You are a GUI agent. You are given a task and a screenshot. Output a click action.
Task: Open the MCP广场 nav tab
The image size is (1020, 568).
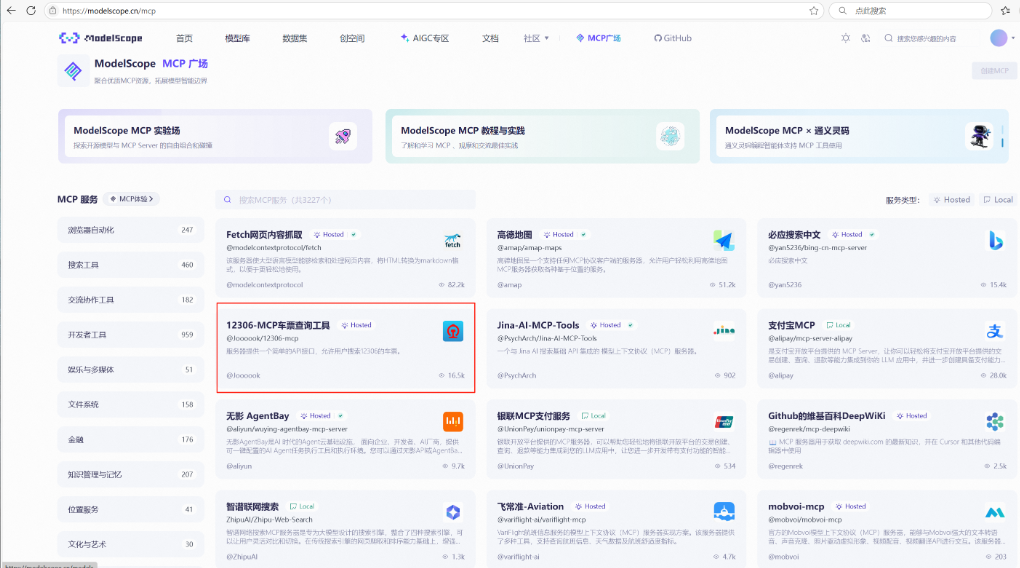coord(598,38)
